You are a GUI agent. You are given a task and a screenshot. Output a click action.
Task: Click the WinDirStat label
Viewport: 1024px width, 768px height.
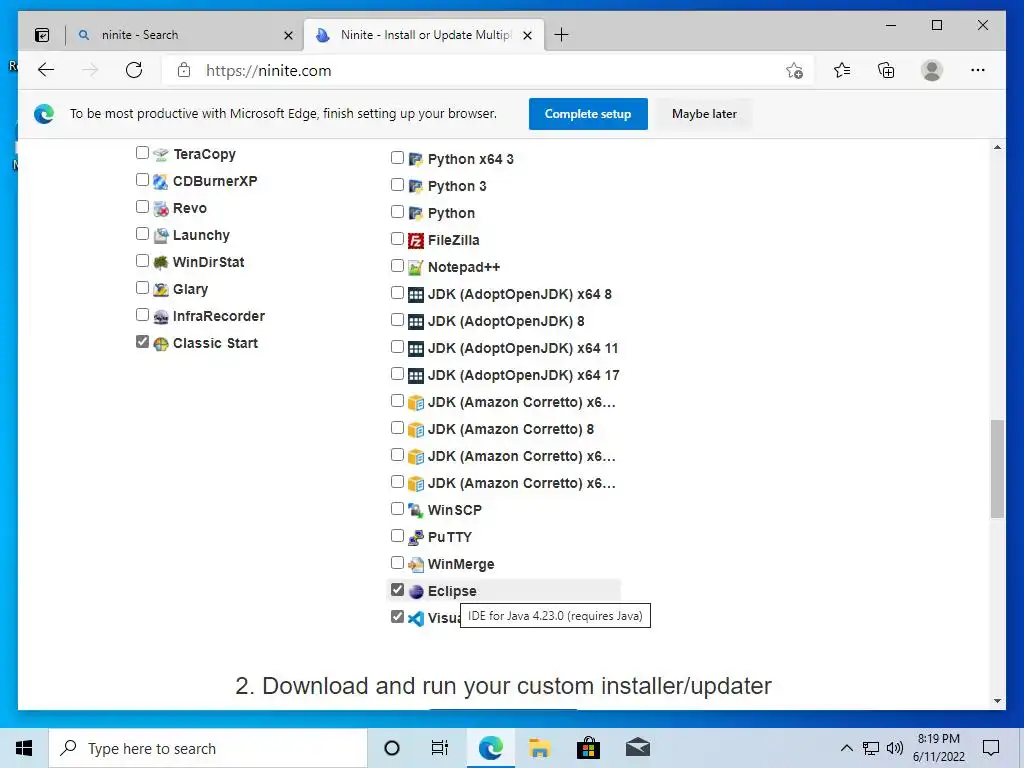pyautogui.click(x=208, y=263)
